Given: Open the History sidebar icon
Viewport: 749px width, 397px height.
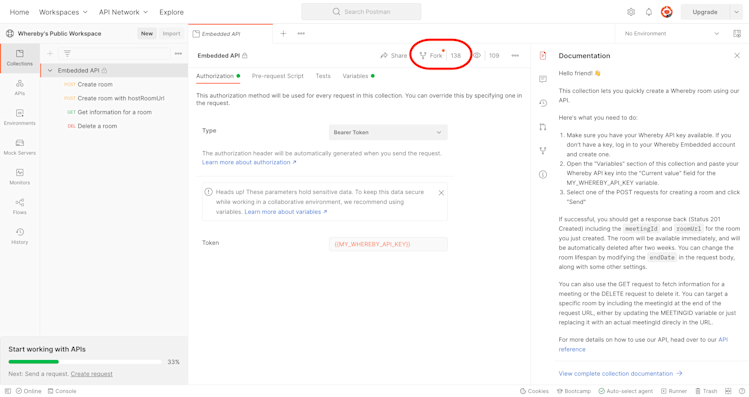Looking at the screenshot, I should pyautogui.click(x=20, y=236).
